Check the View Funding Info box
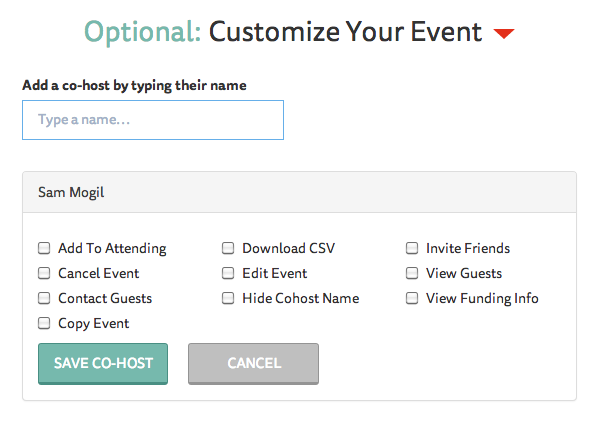This screenshot has height=423, width=598. 412,298
